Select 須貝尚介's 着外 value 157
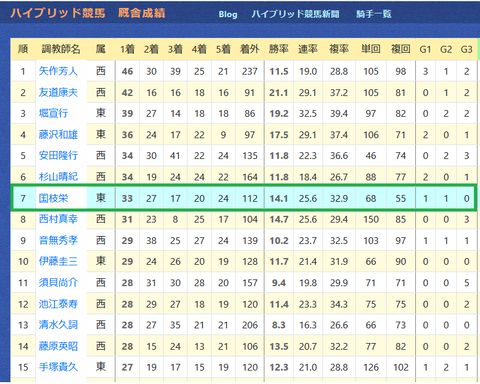Screen dimensions: 480x384 [x=250, y=283]
